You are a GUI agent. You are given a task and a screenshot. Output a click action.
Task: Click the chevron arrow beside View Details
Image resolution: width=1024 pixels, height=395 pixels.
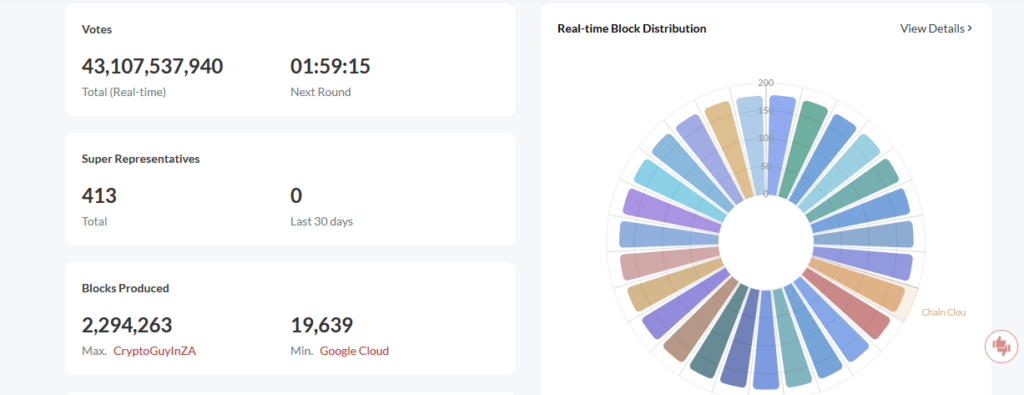tap(970, 28)
